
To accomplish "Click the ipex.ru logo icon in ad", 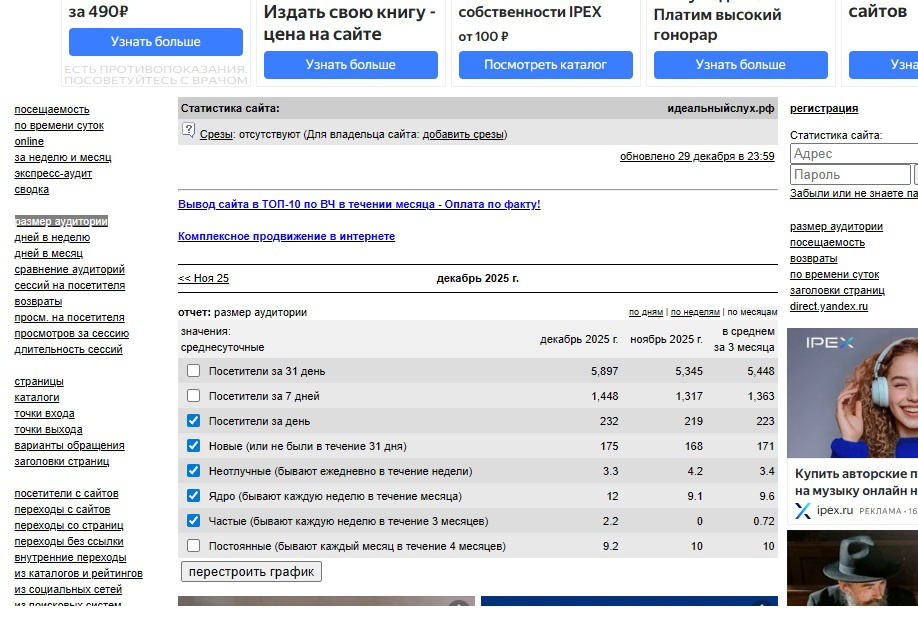I will point(802,511).
